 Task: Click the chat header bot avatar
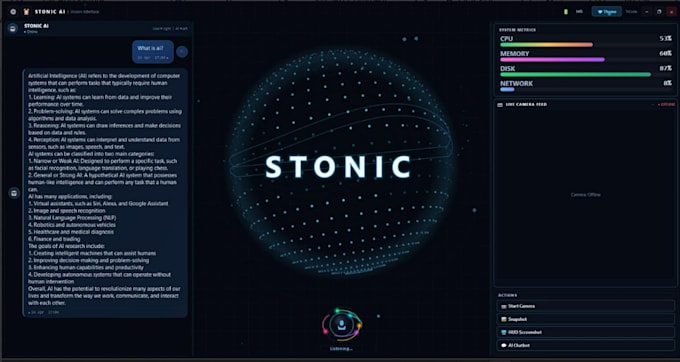(x=13, y=29)
